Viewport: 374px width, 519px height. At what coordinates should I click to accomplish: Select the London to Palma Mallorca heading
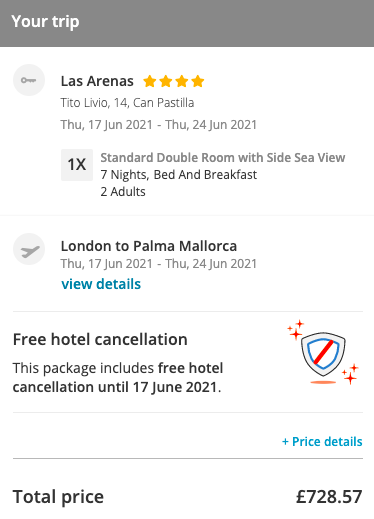click(x=149, y=246)
